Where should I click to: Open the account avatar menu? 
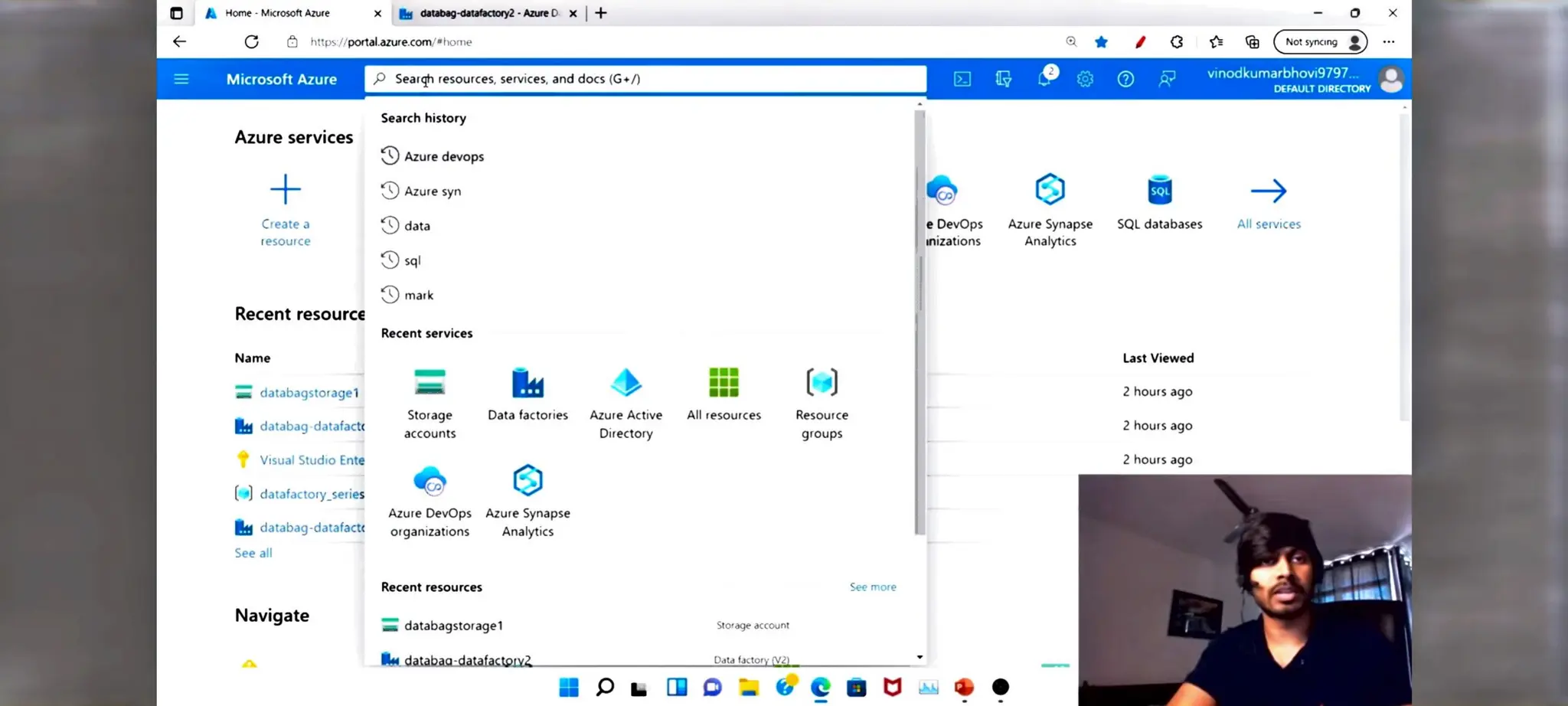point(1391,79)
